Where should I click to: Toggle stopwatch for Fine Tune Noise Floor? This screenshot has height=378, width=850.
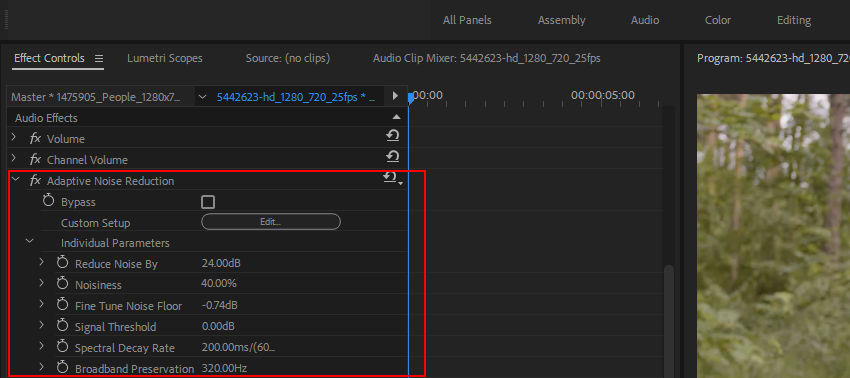pyautogui.click(x=62, y=305)
